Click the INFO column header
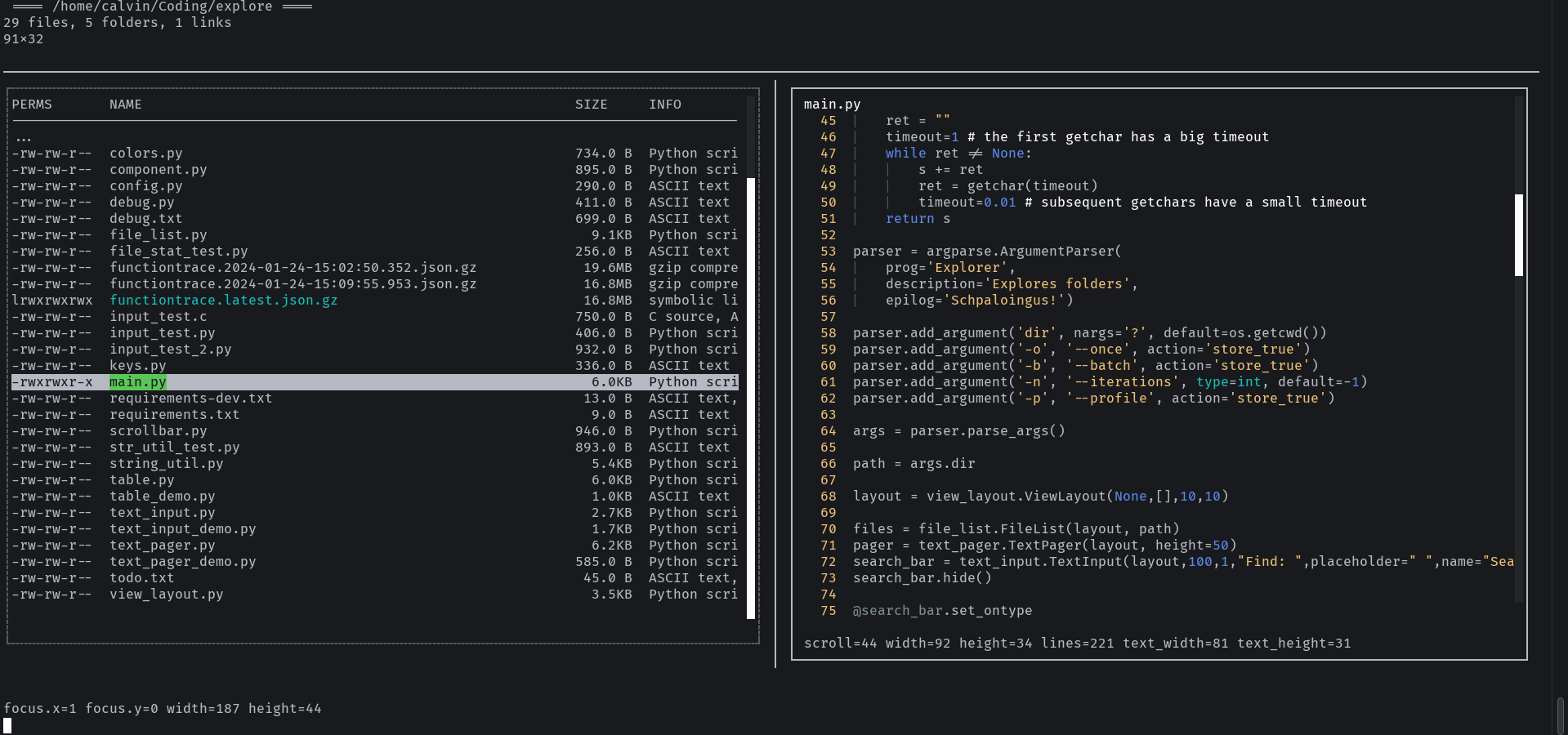This screenshot has width=1568, height=735. pos(665,105)
